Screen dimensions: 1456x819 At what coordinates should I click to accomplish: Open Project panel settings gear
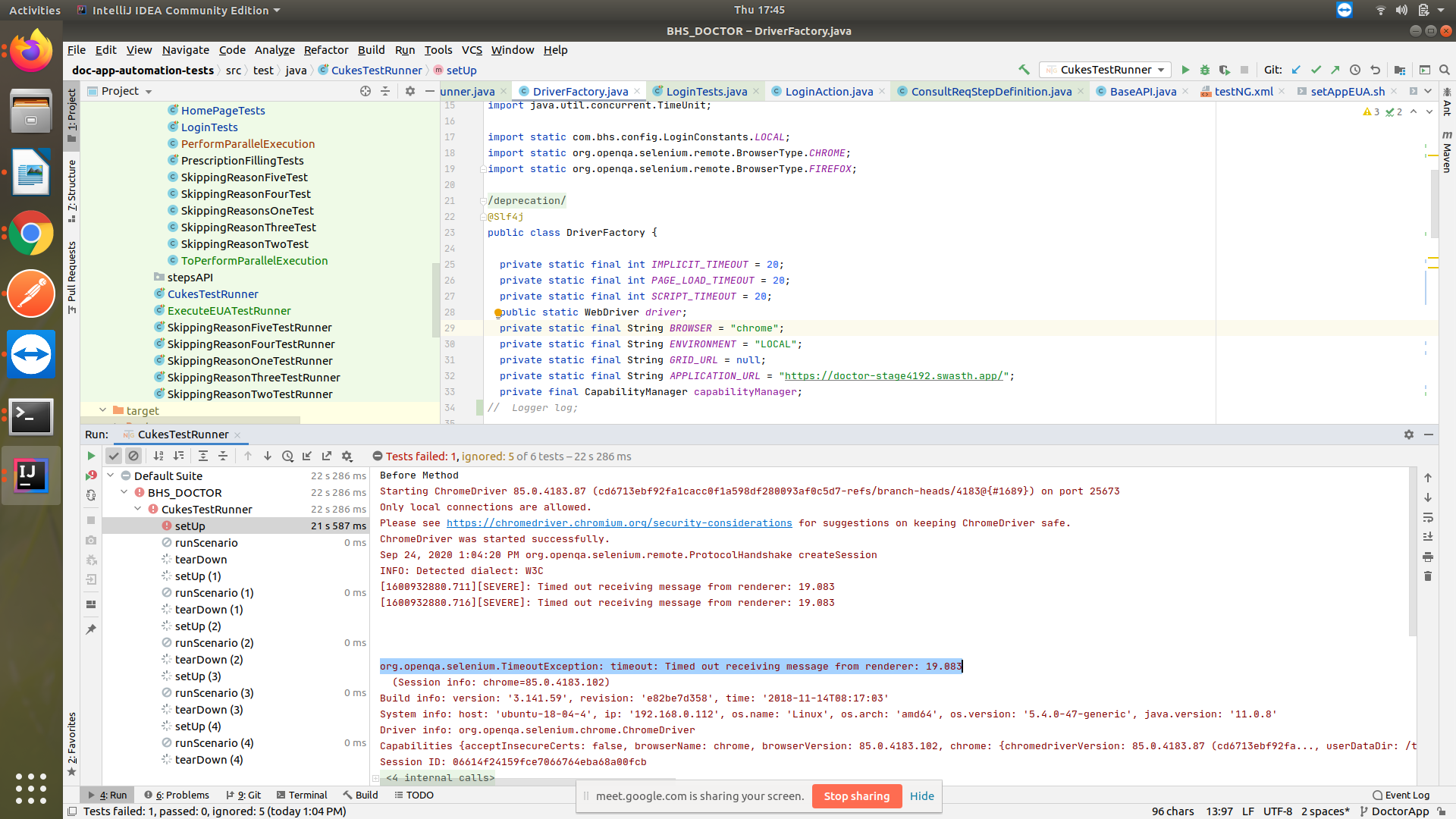click(410, 91)
